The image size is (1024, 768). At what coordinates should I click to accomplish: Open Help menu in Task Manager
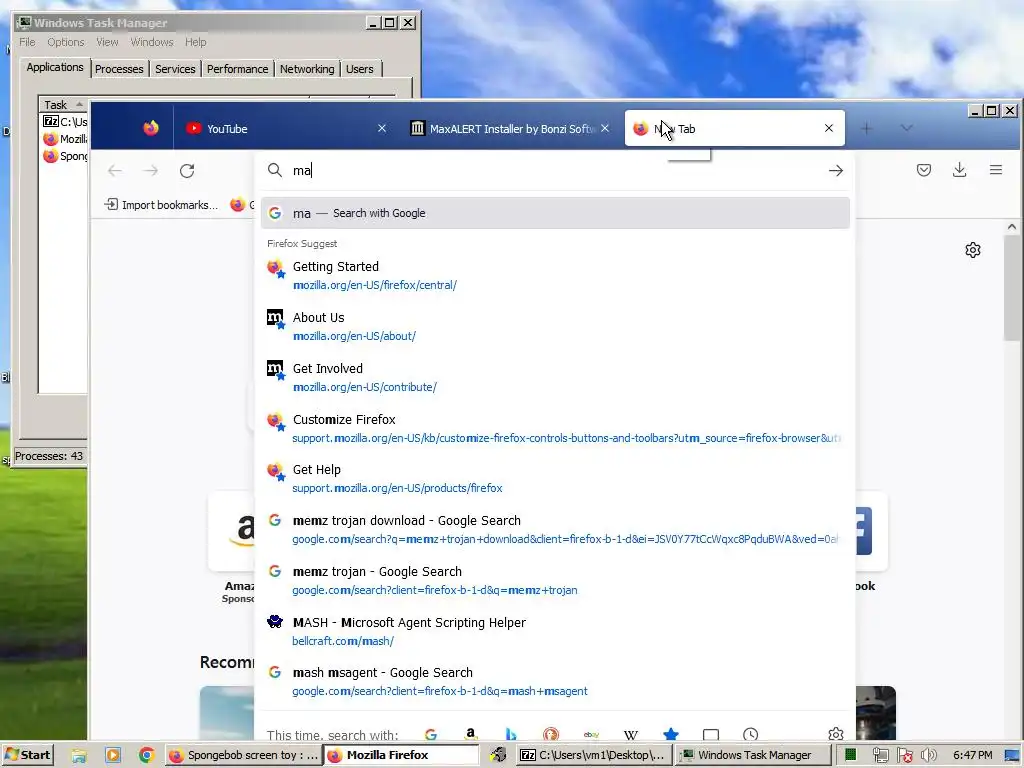[195, 42]
